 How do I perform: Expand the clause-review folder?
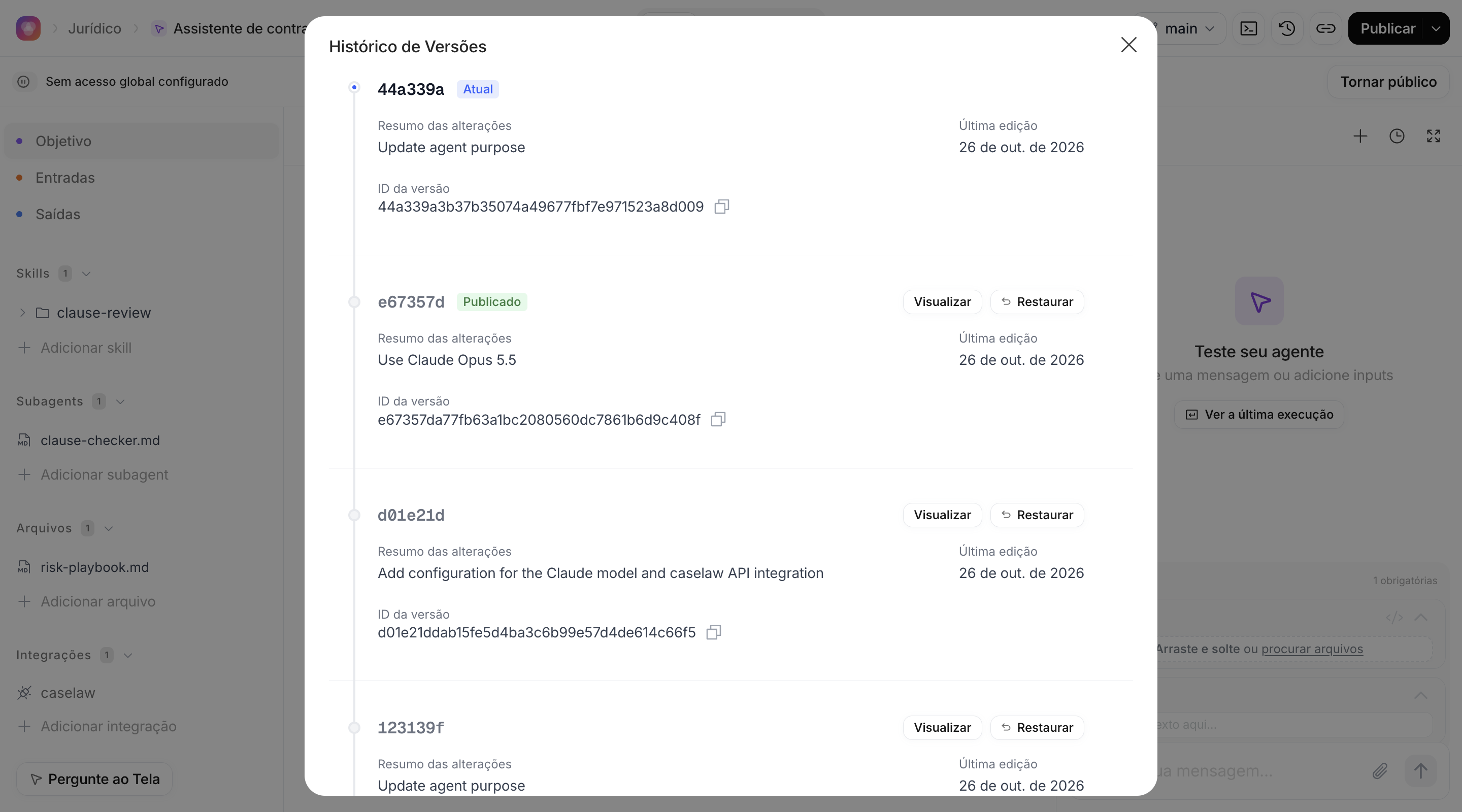coord(23,313)
